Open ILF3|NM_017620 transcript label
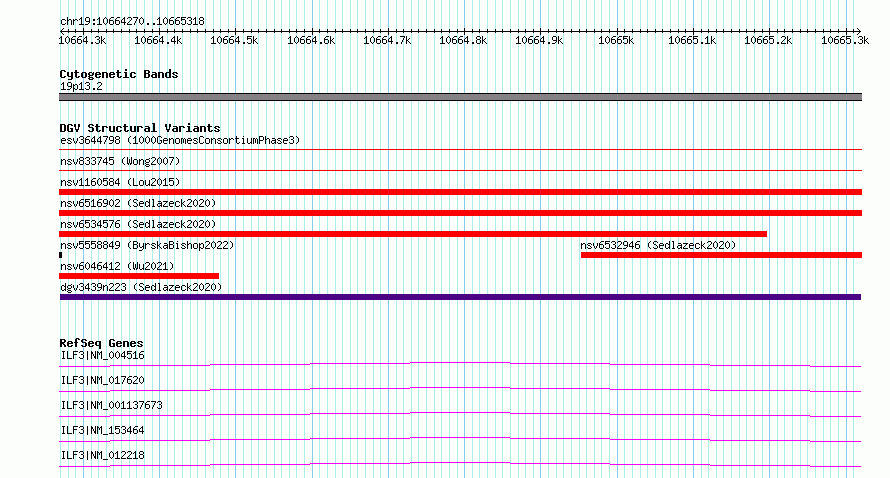This screenshot has height=478, width=890. (x=102, y=380)
